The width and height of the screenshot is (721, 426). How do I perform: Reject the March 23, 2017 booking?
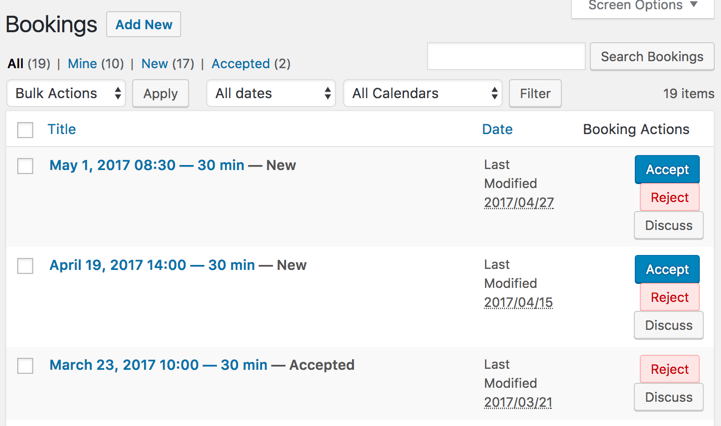coord(669,369)
